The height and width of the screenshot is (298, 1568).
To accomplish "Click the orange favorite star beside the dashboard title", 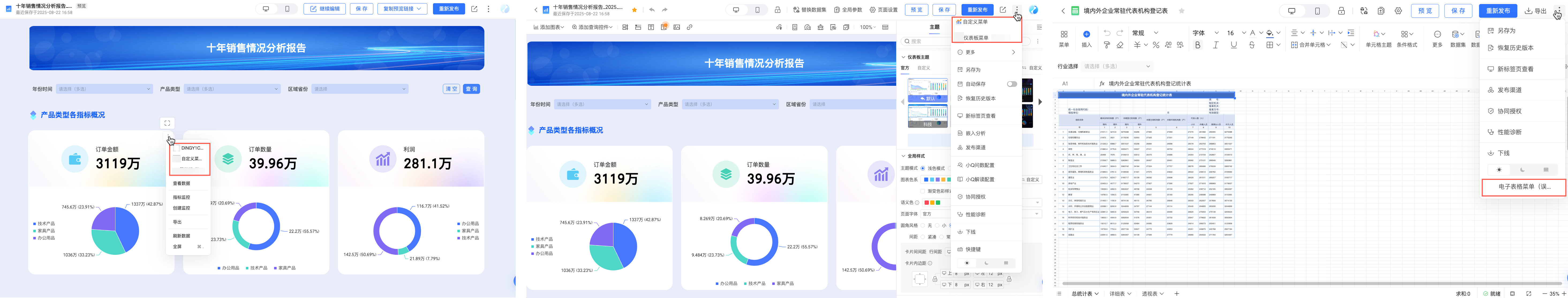I will coord(635,10).
